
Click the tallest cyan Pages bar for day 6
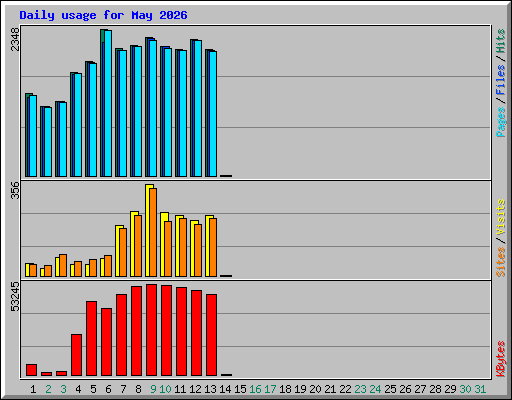(x=108, y=103)
